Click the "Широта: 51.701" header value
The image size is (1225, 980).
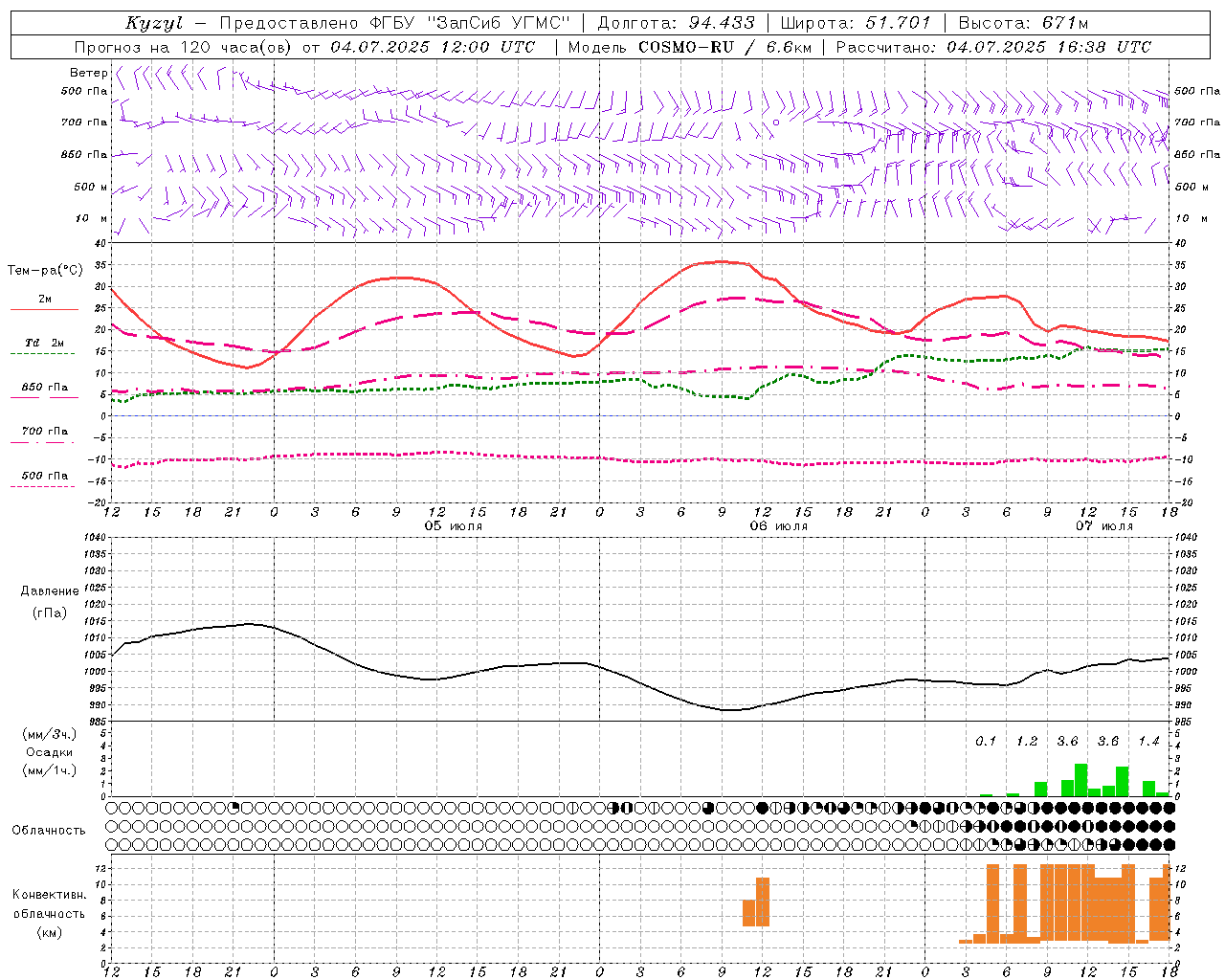(x=856, y=23)
